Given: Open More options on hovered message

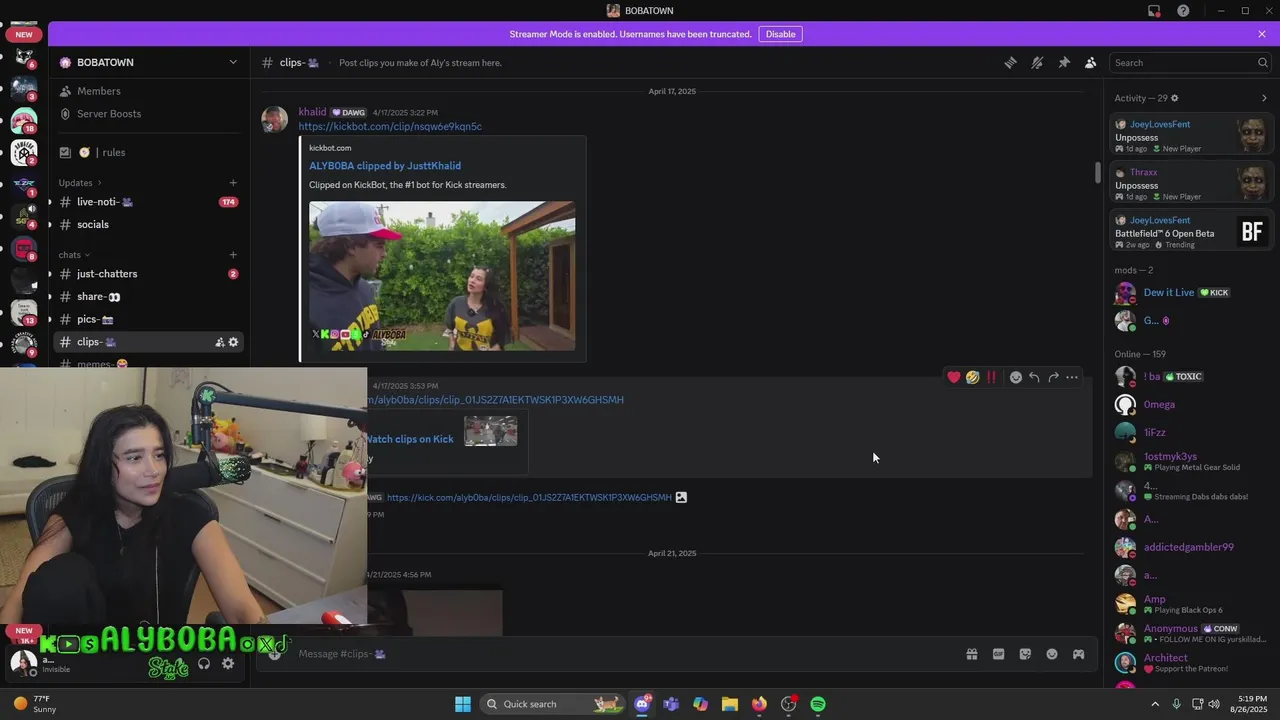Looking at the screenshot, I should click(1072, 377).
